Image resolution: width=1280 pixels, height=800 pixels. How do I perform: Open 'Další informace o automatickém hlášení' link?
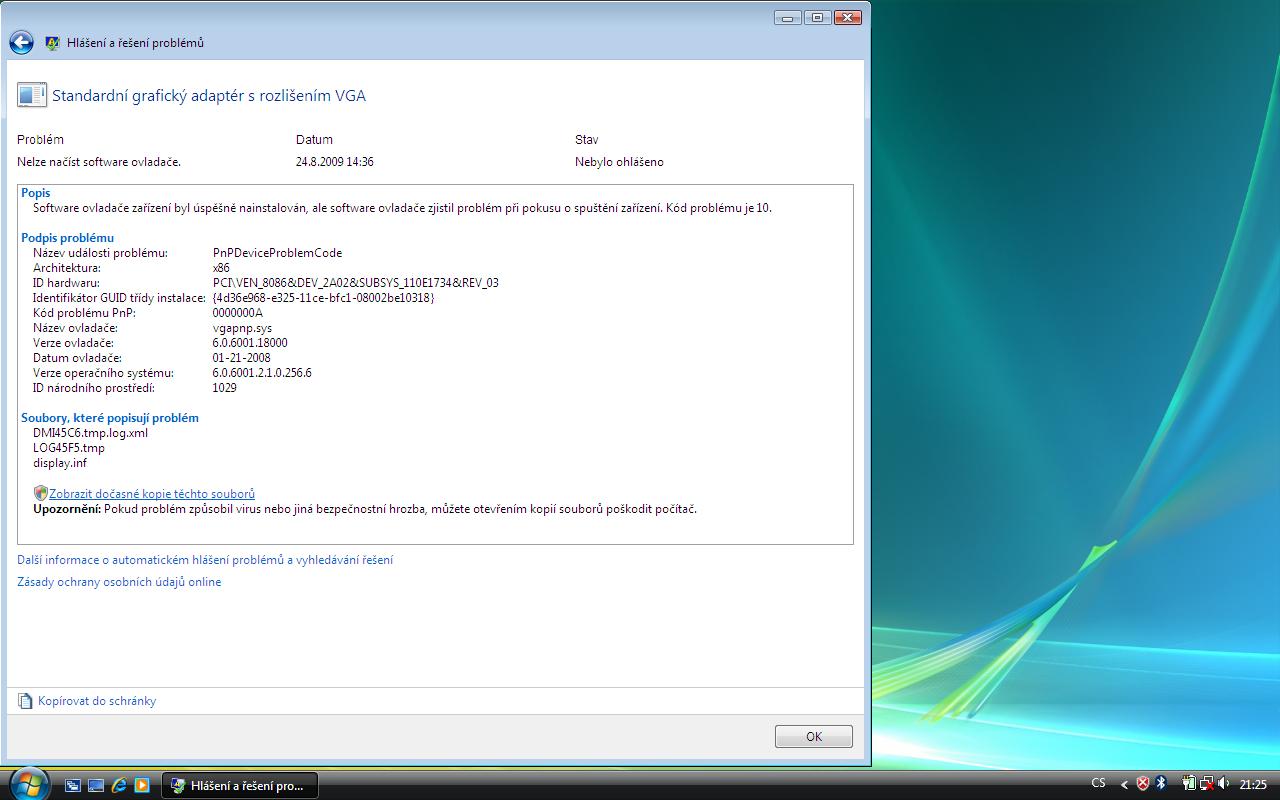(x=205, y=560)
